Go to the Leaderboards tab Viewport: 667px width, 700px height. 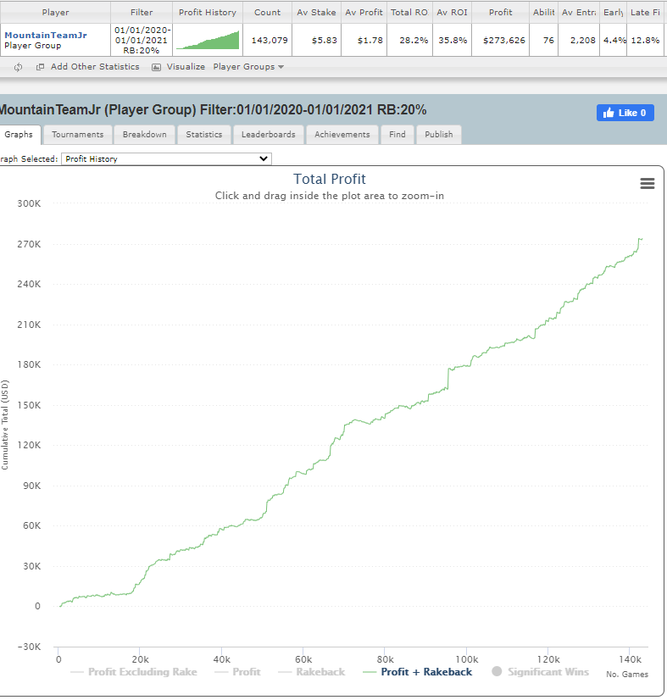(x=268, y=134)
